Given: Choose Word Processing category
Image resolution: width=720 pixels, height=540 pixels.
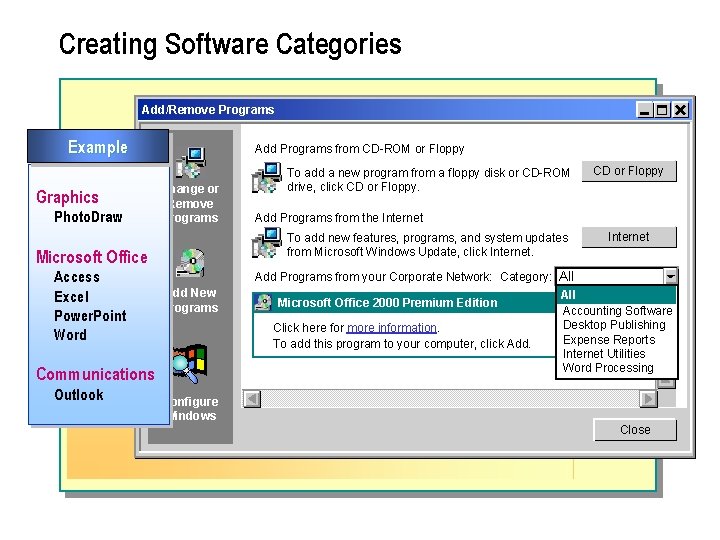Looking at the screenshot, I should (608, 368).
